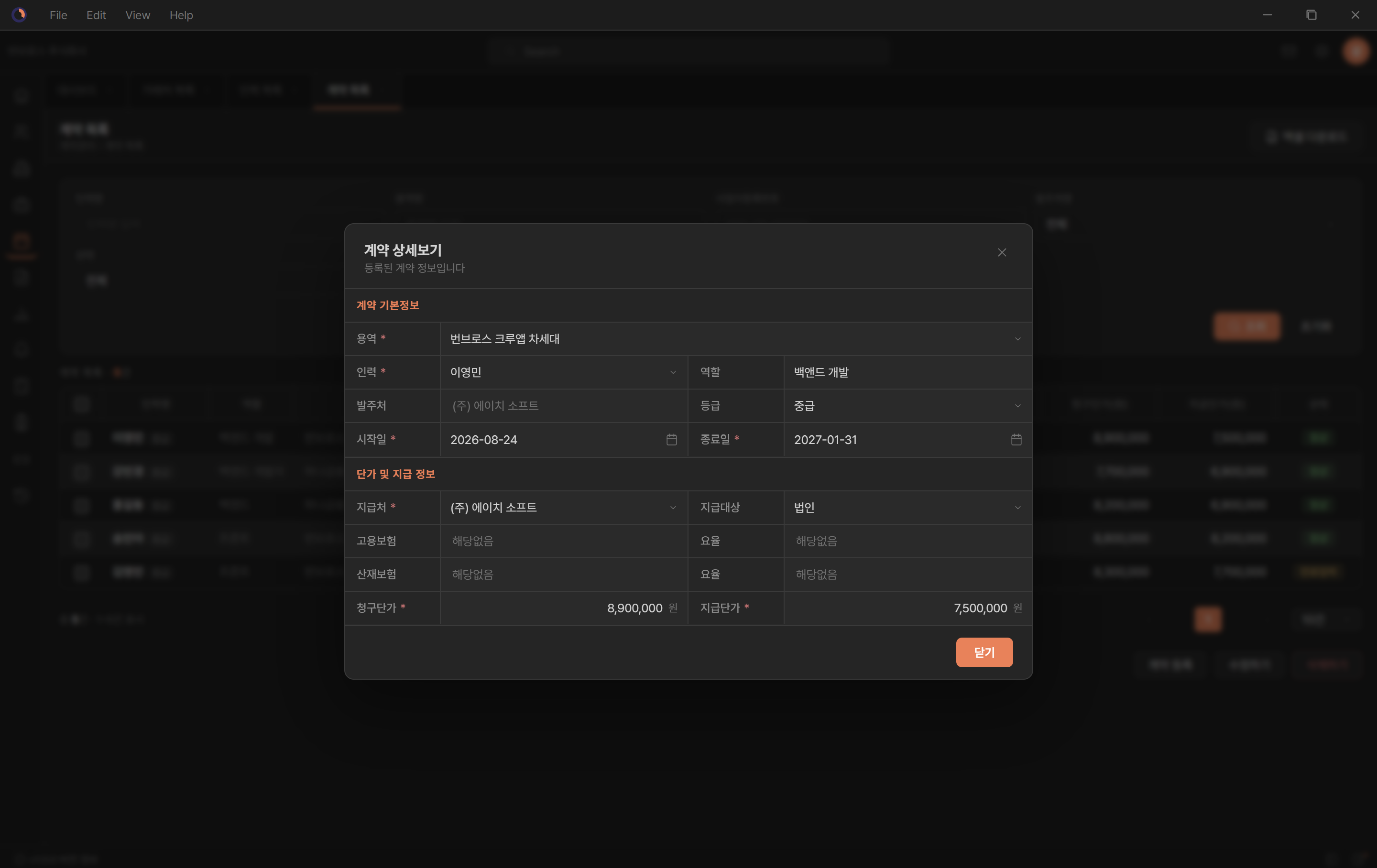Click the 청구단가 field 8,900,000

coord(563,608)
